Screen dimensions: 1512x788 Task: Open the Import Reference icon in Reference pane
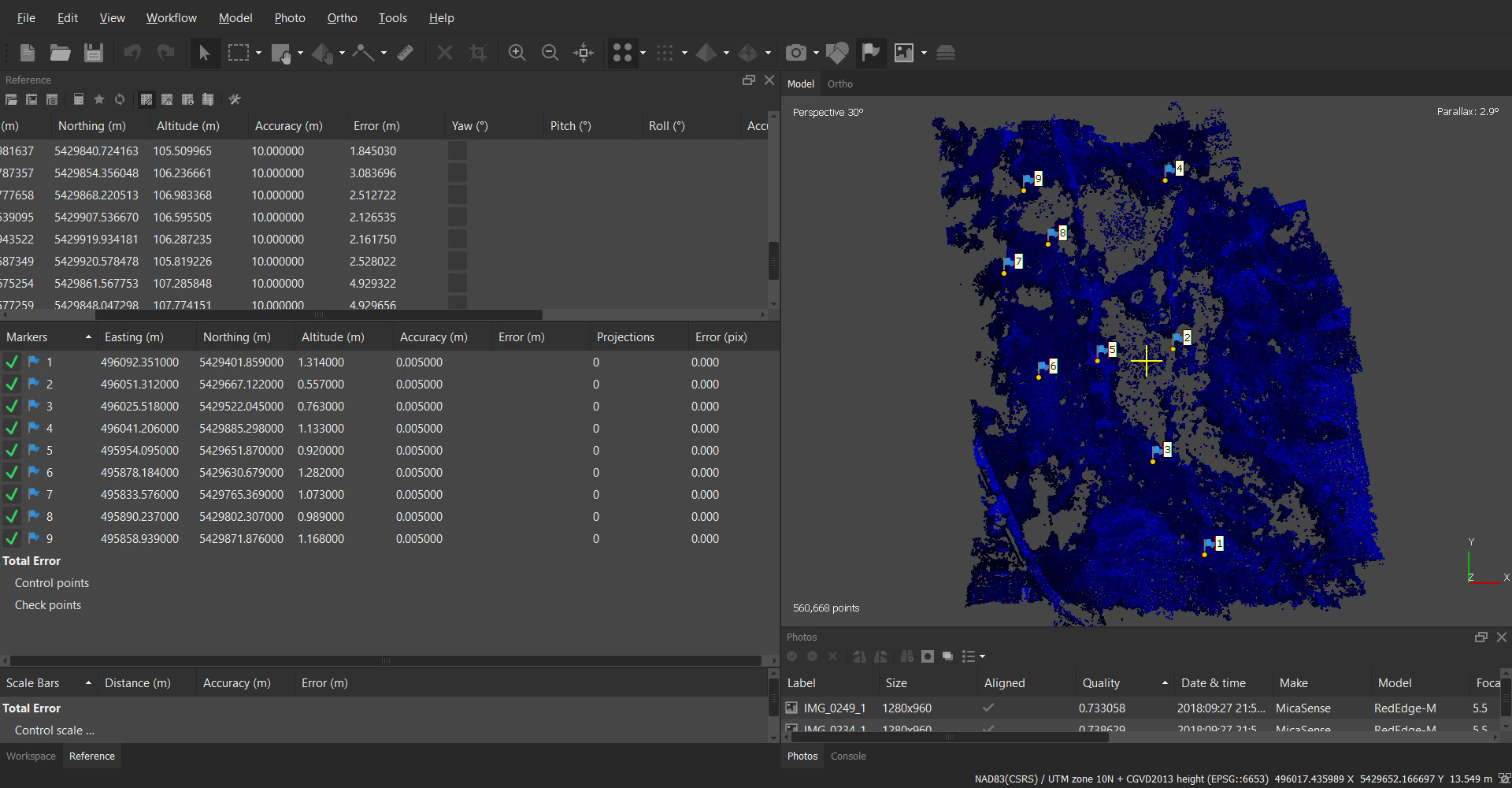click(x=12, y=99)
